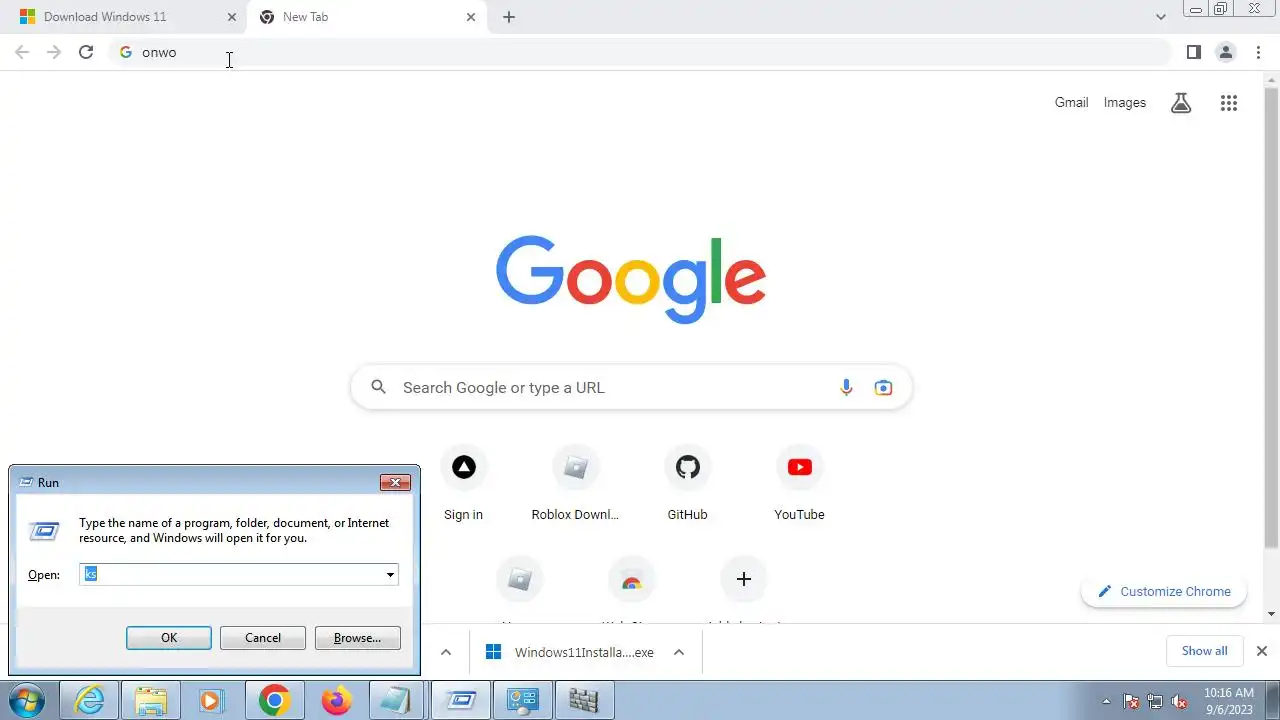This screenshot has height=720, width=1280.
Task: Open the tab search chevron
Action: 1161,17
